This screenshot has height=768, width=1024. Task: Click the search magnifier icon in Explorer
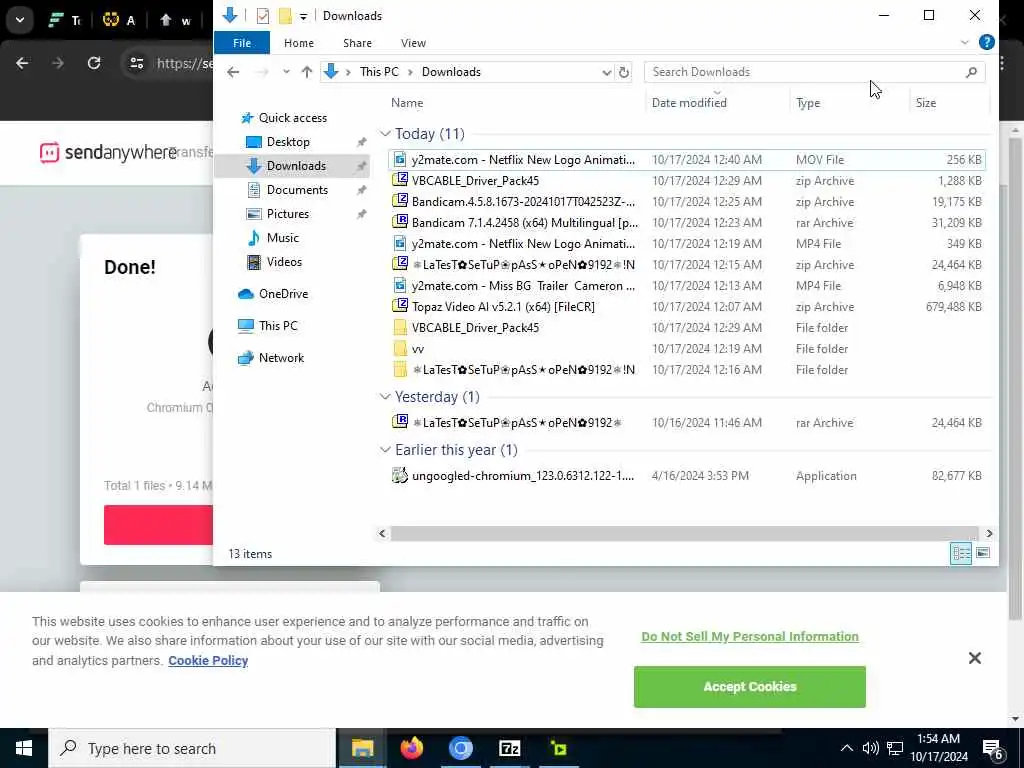click(x=972, y=72)
